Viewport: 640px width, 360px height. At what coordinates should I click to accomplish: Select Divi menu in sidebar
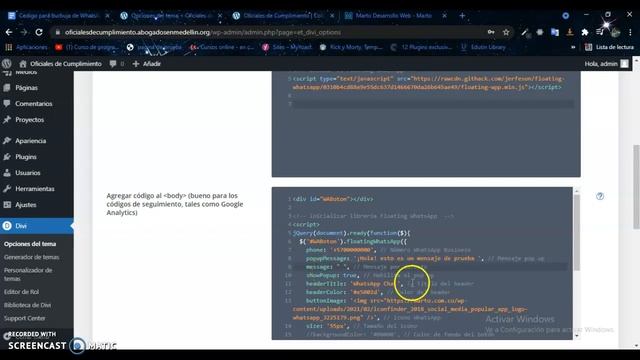click(x=37, y=226)
